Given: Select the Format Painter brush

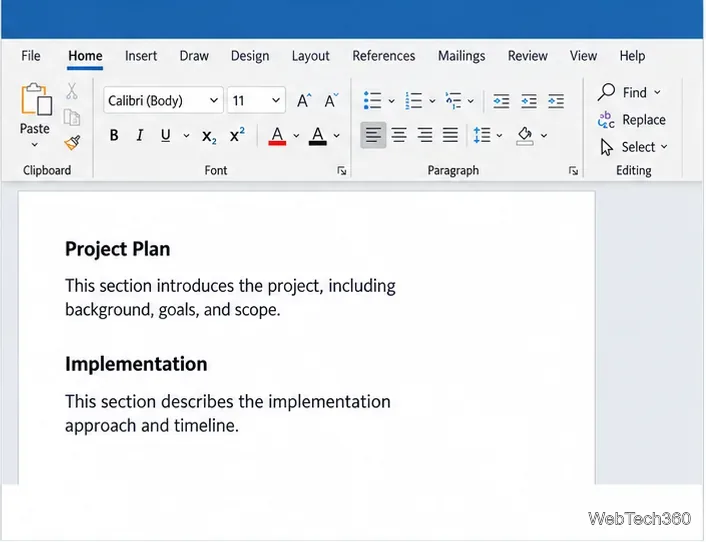Looking at the screenshot, I should coord(72,143).
